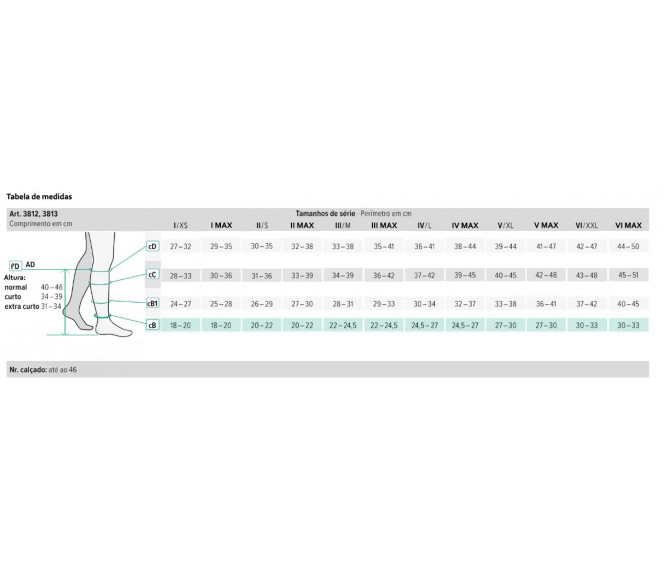Image resolution: width=670 pixels, height=570 pixels.
Task: Click the cD measurement point label
Action: click(x=153, y=245)
